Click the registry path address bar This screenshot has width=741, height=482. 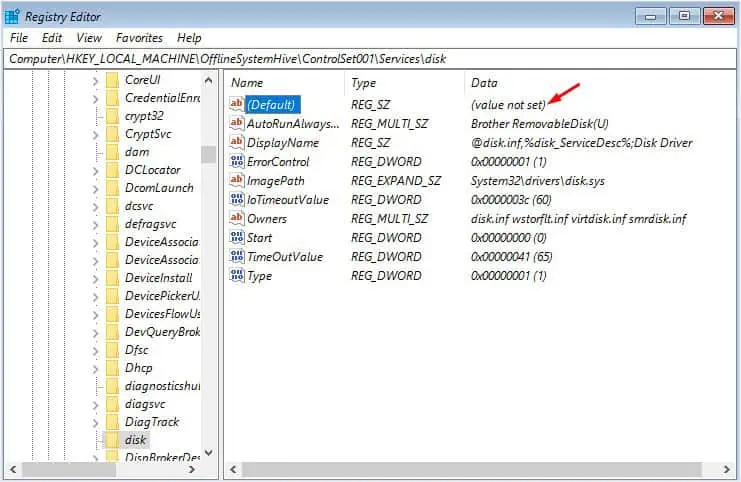point(370,59)
